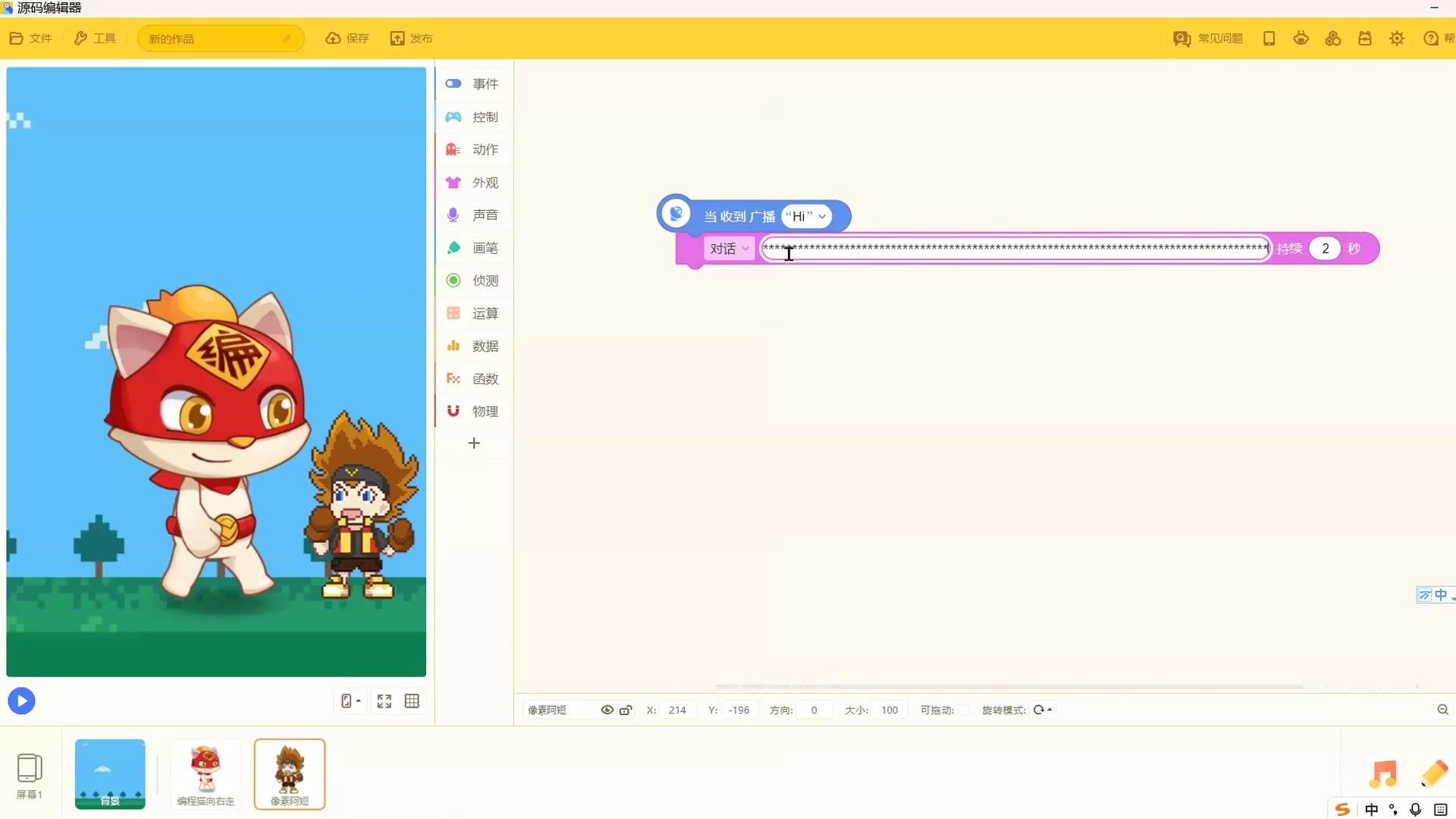Toggle sprite visibility eye icon
Image resolution: width=1456 pixels, height=819 pixels.
click(x=607, y=710)
